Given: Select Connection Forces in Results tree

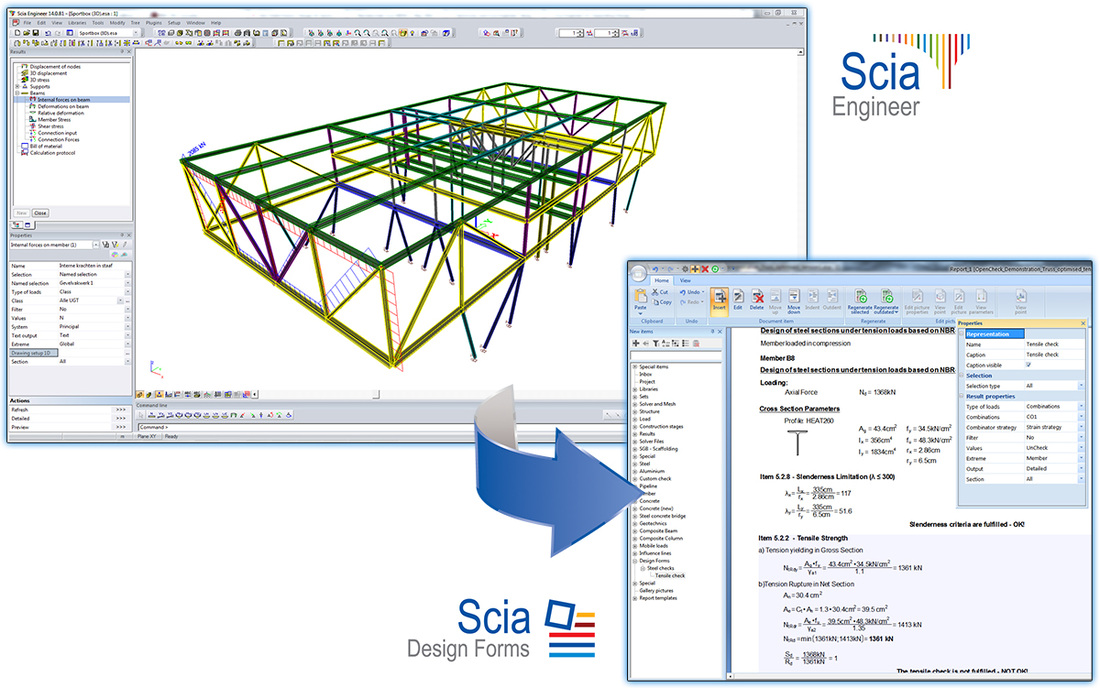Looking at the screenshot, I should tap(58, 140).
